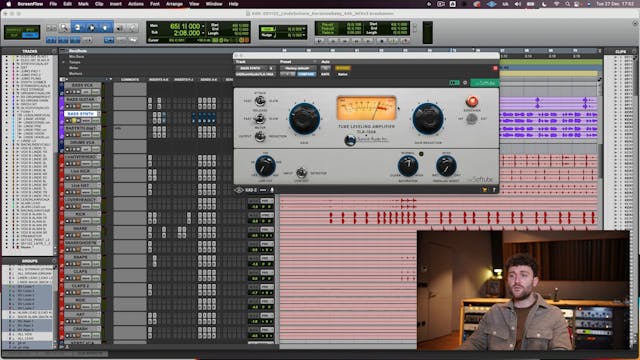Click the VU meter display on the TLA-100A

pos(367,109)
